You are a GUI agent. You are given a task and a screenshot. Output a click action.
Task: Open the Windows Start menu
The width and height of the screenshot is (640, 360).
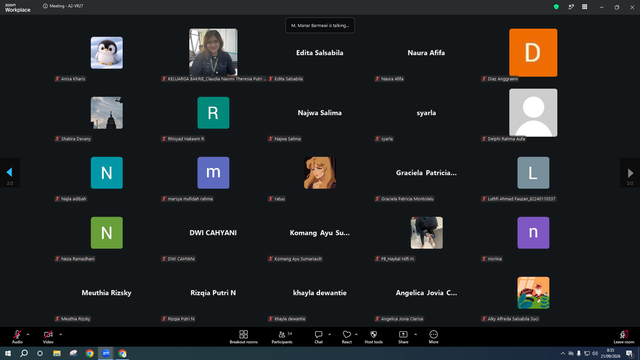(x=8, y=353)
